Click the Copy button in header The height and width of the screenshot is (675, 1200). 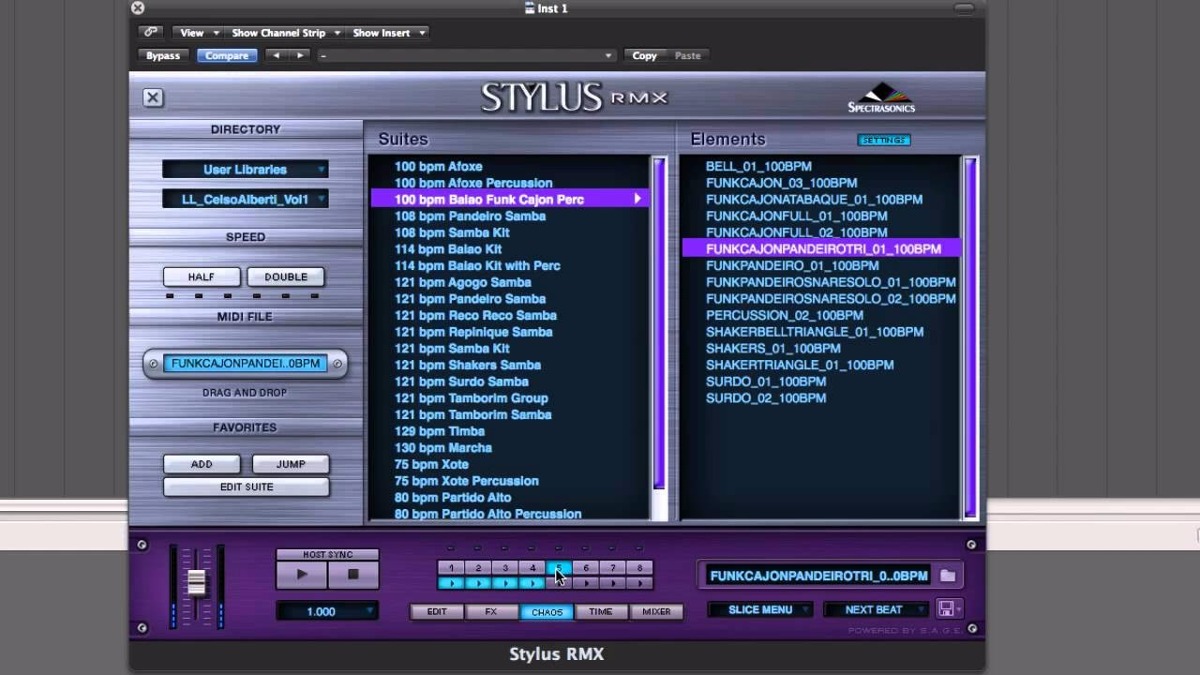pos(645,56)
